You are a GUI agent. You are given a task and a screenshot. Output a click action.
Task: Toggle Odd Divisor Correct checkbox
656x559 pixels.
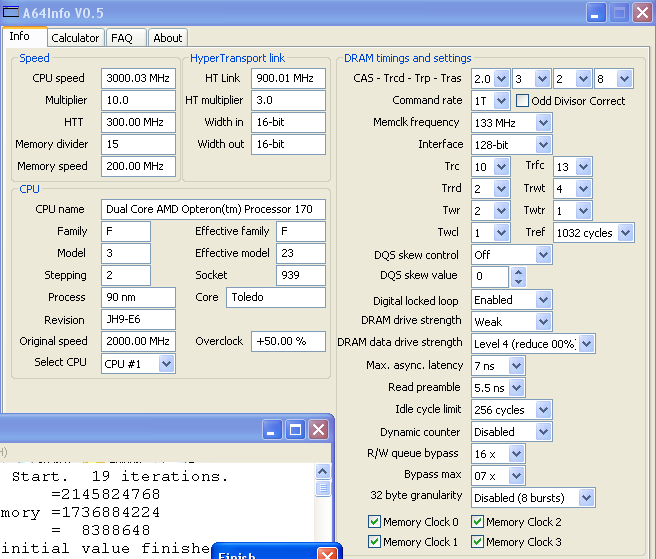tap(522, 101)
